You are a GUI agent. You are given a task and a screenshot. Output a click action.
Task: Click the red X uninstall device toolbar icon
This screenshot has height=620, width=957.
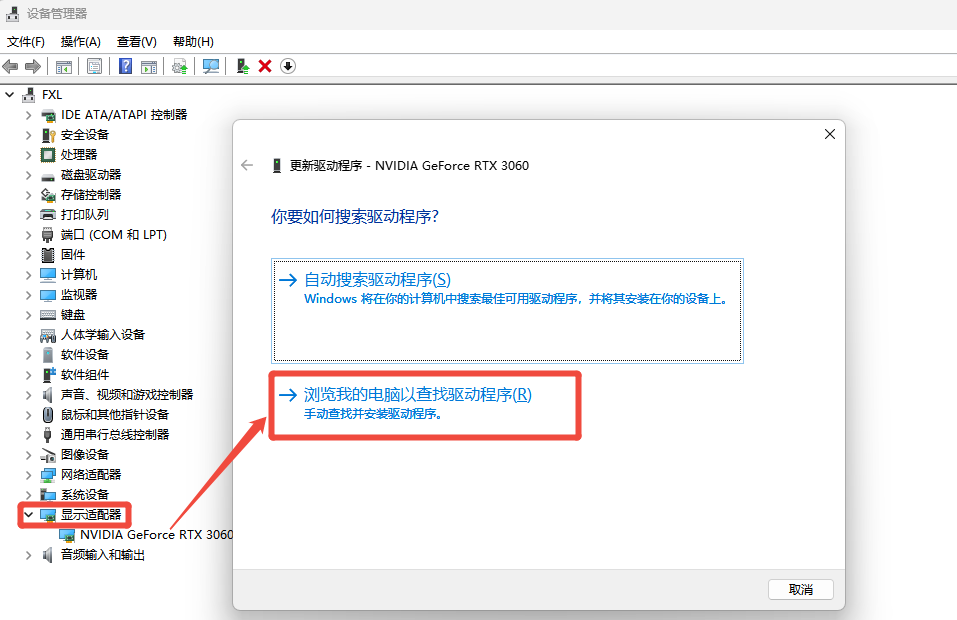265,66
